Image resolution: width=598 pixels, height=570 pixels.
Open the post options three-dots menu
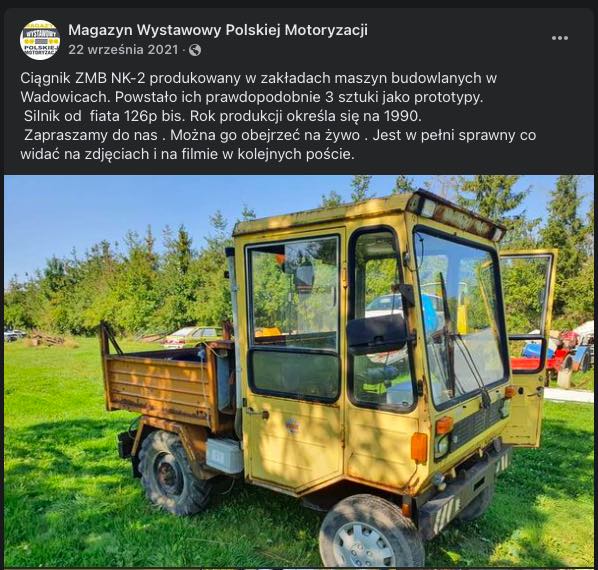[559, 38]
